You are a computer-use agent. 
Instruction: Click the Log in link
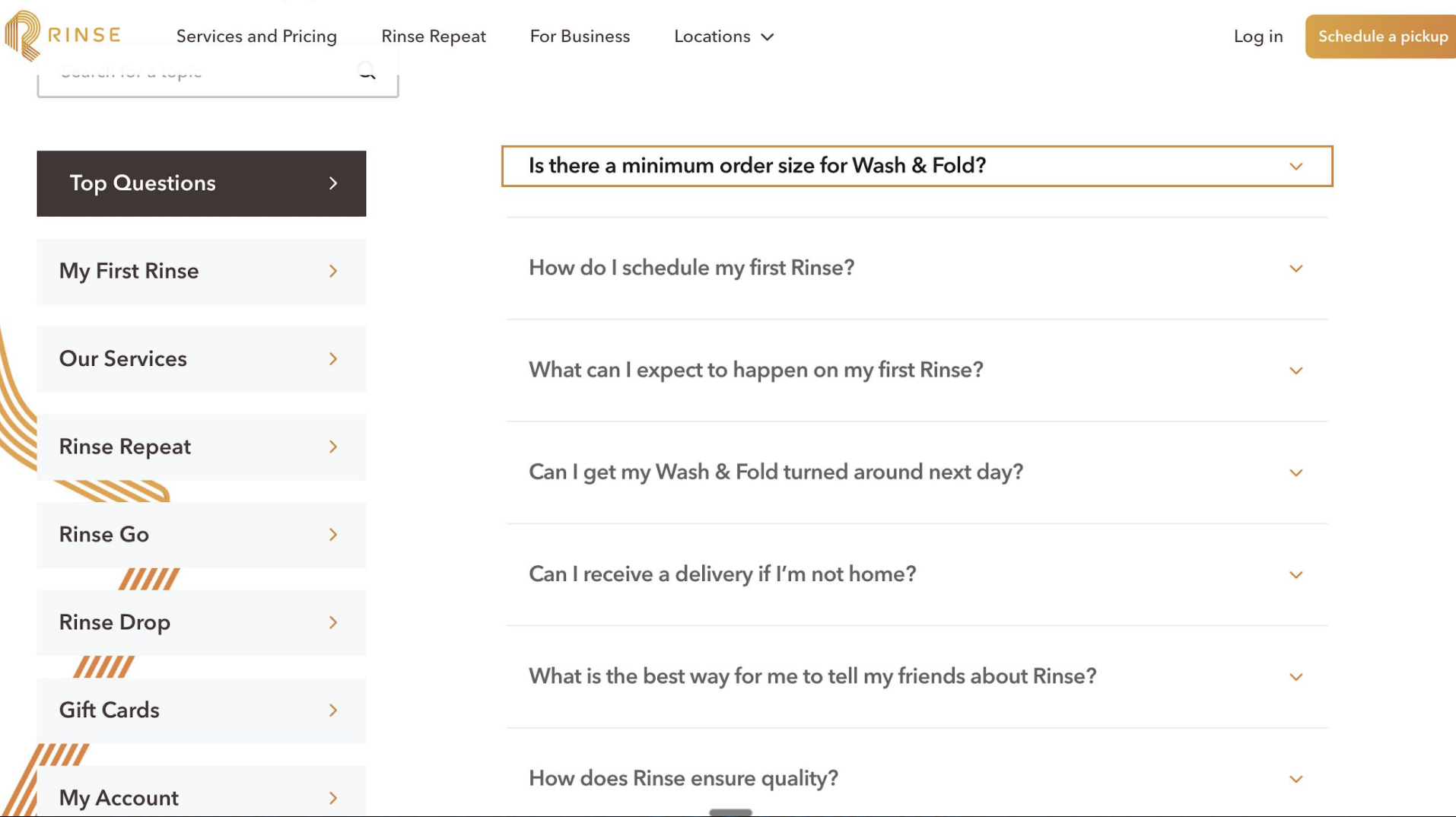pyautogui.click(x=1258, y=37)
